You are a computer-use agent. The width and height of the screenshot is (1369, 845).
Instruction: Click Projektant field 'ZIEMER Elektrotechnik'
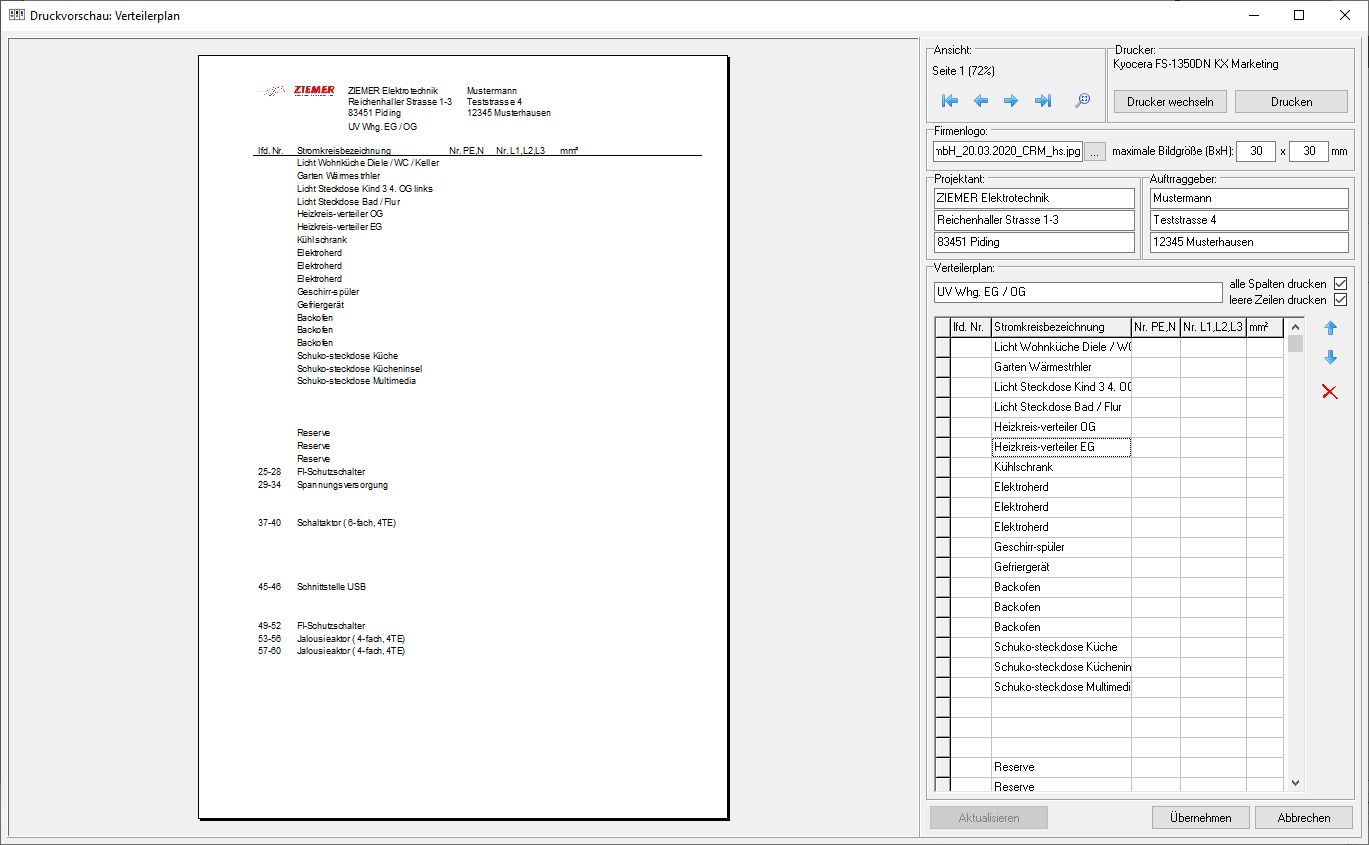(x=1034, y=198)
